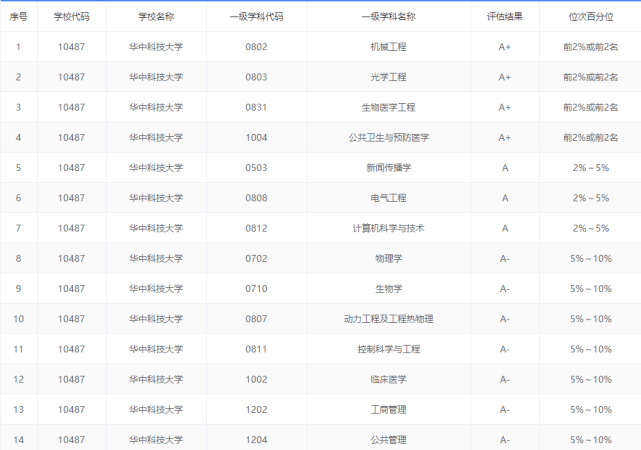Click the 一级学科代码 column header
The image size is (641, 450).
(256, 17)
